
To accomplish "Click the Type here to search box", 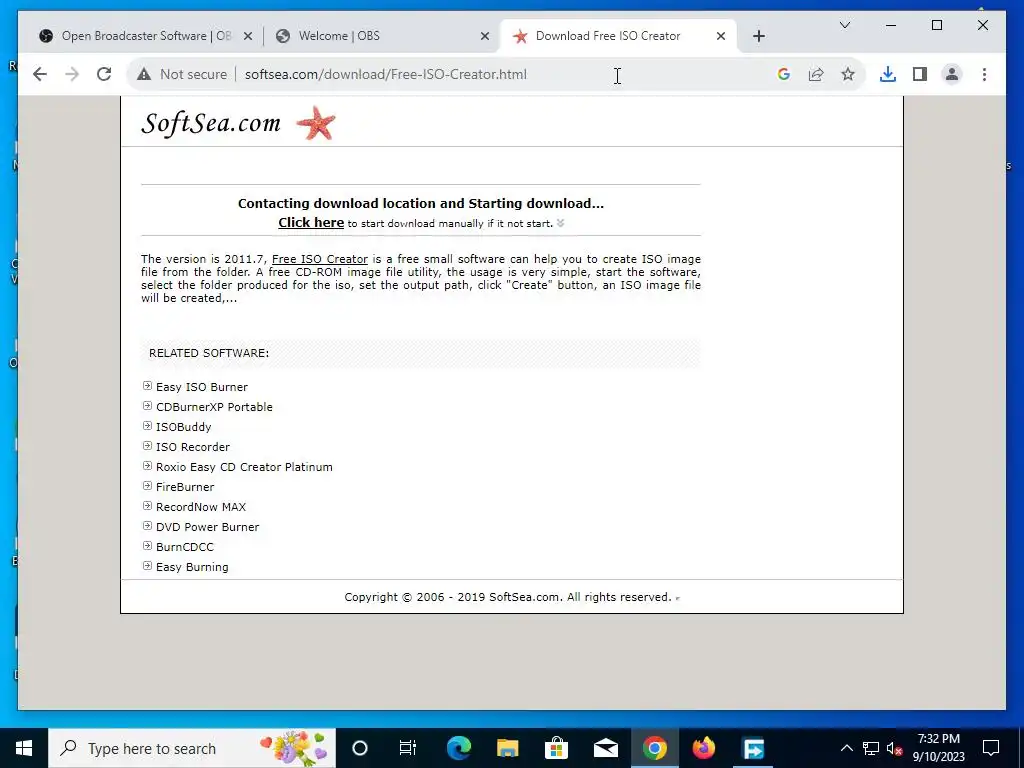I will pos(192,748).
